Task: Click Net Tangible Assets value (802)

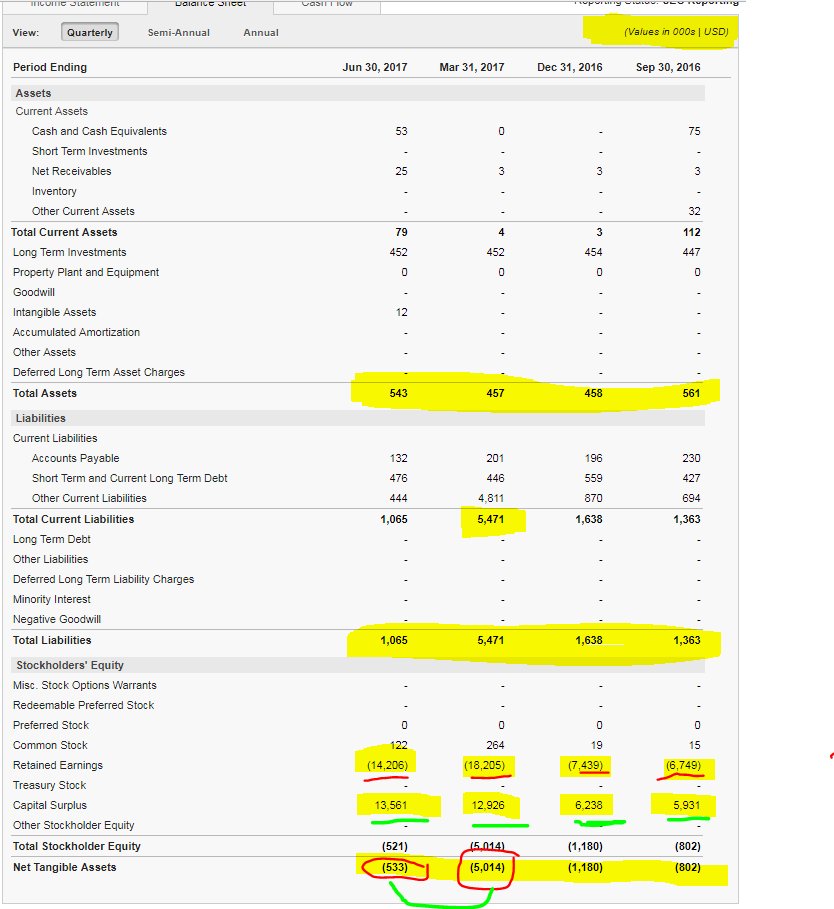Action: 687,867
